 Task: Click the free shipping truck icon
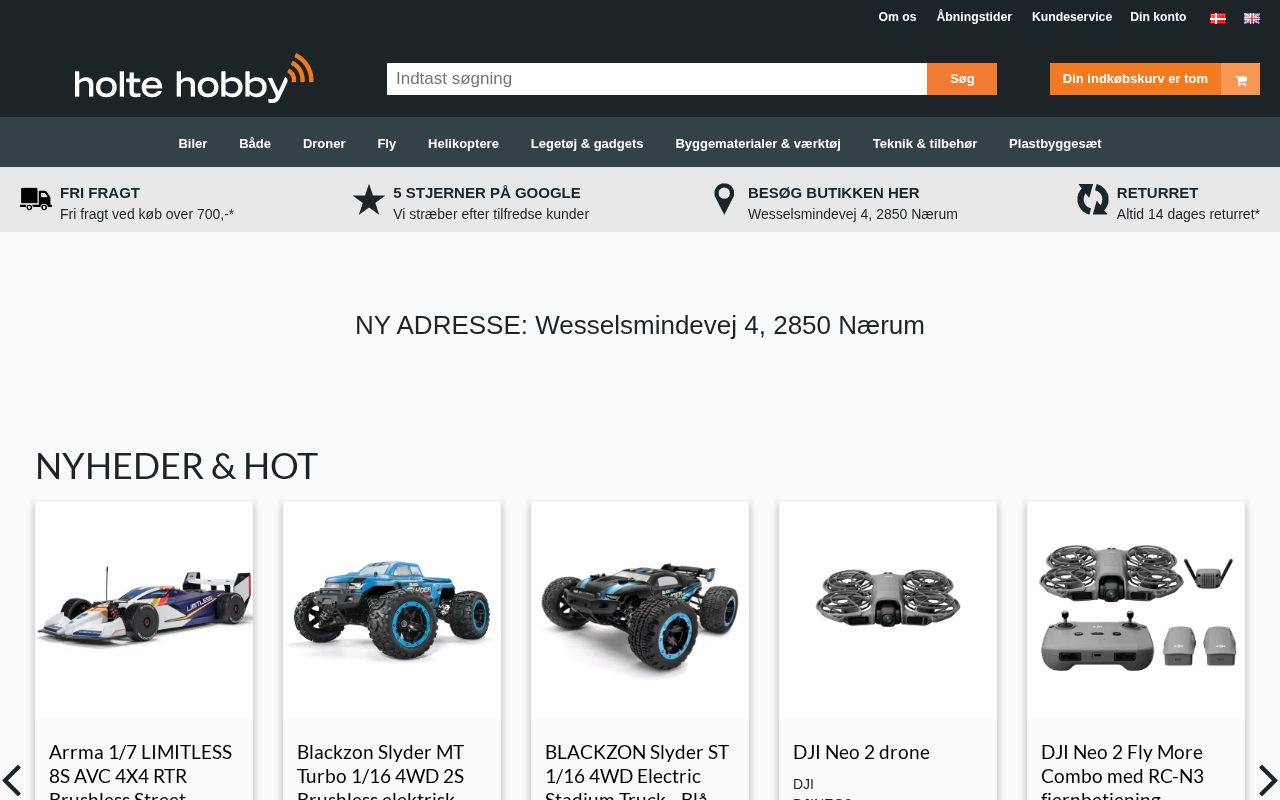point(36,199)
